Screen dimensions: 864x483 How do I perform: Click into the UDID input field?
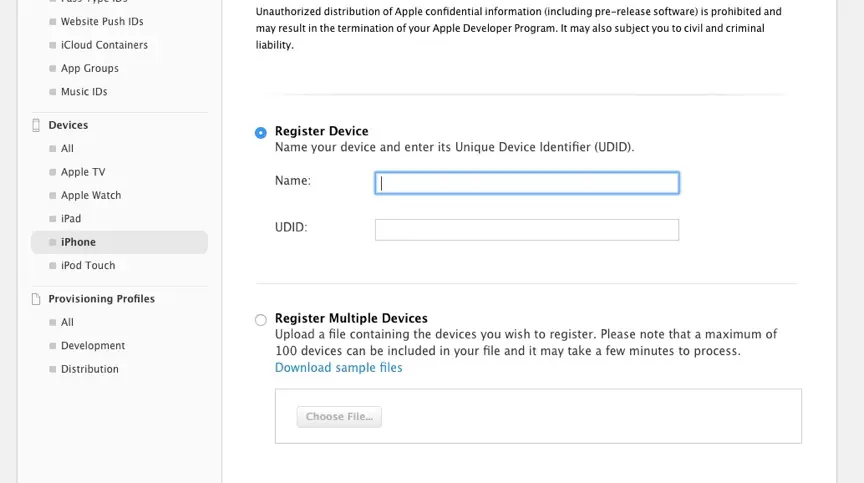[527, 230]
